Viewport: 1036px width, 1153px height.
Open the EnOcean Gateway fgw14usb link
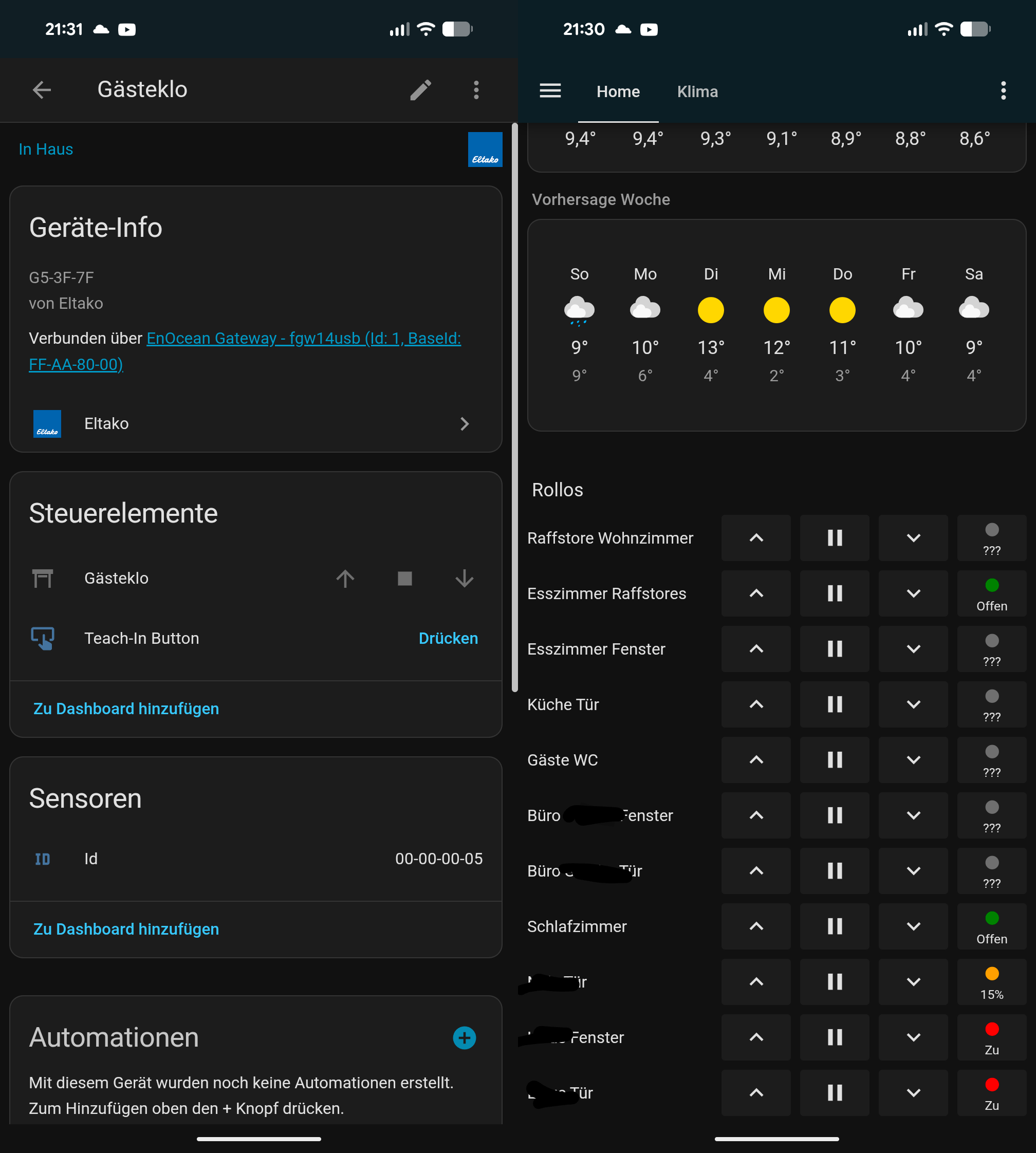point(303,339)
